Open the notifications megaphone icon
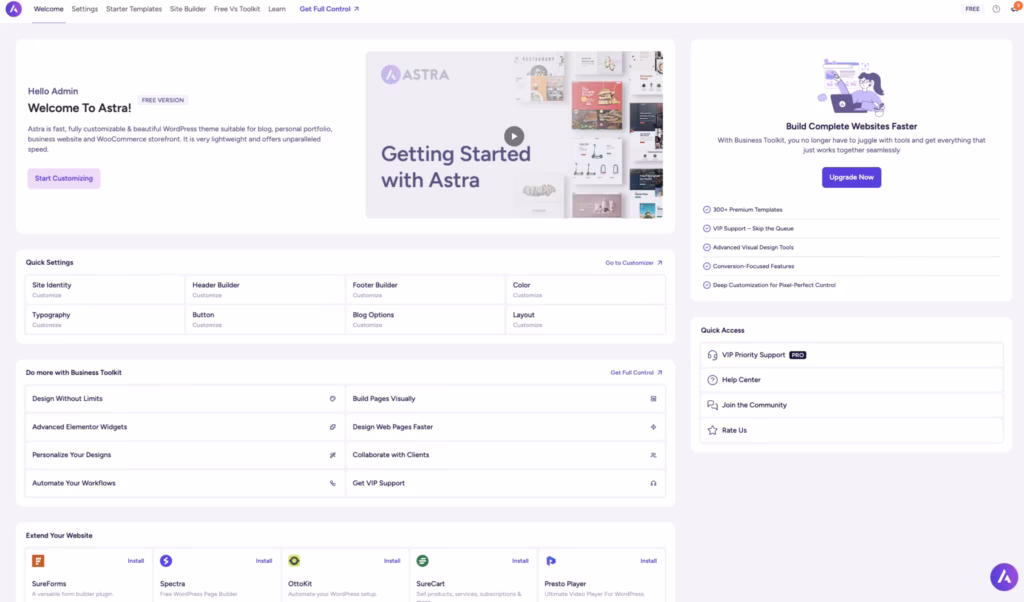1024x602 pixels. pyautogui.click(x=1016, y=8)
